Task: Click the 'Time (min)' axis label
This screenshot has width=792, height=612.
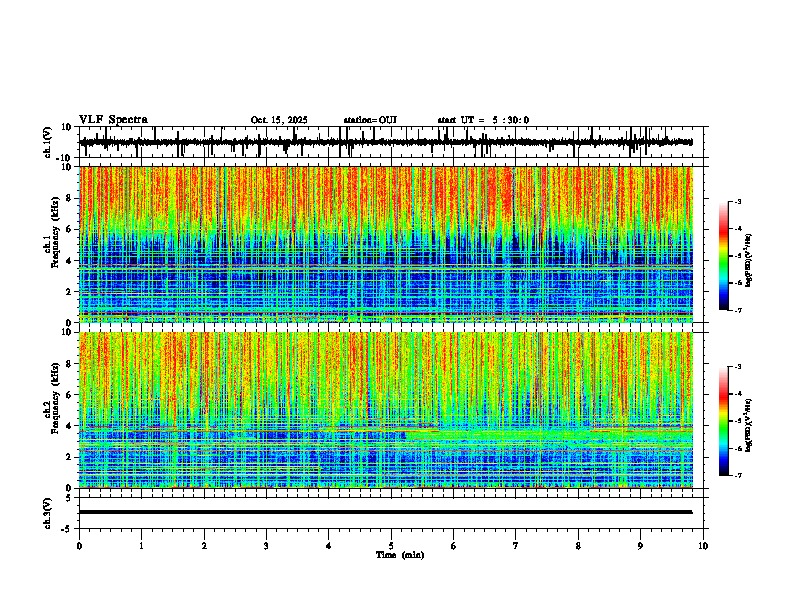Action: pos(400,555)
